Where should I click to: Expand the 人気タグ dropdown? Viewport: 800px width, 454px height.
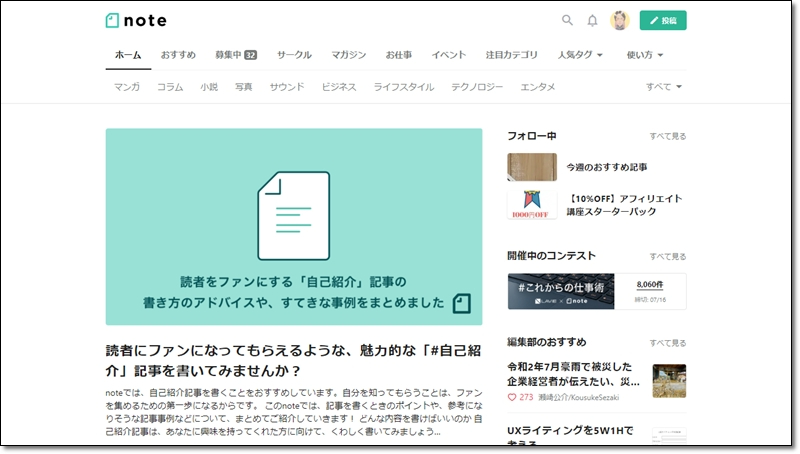580,55
